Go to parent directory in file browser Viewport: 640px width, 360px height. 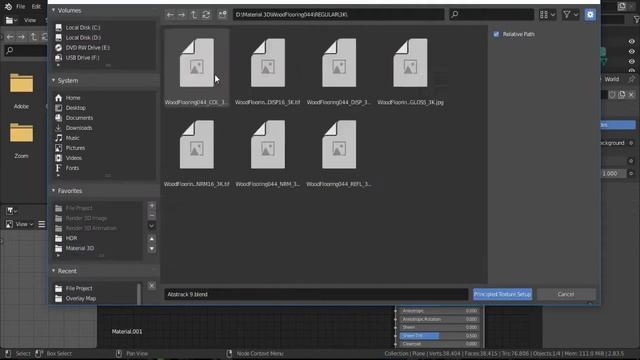click(194, 15)
